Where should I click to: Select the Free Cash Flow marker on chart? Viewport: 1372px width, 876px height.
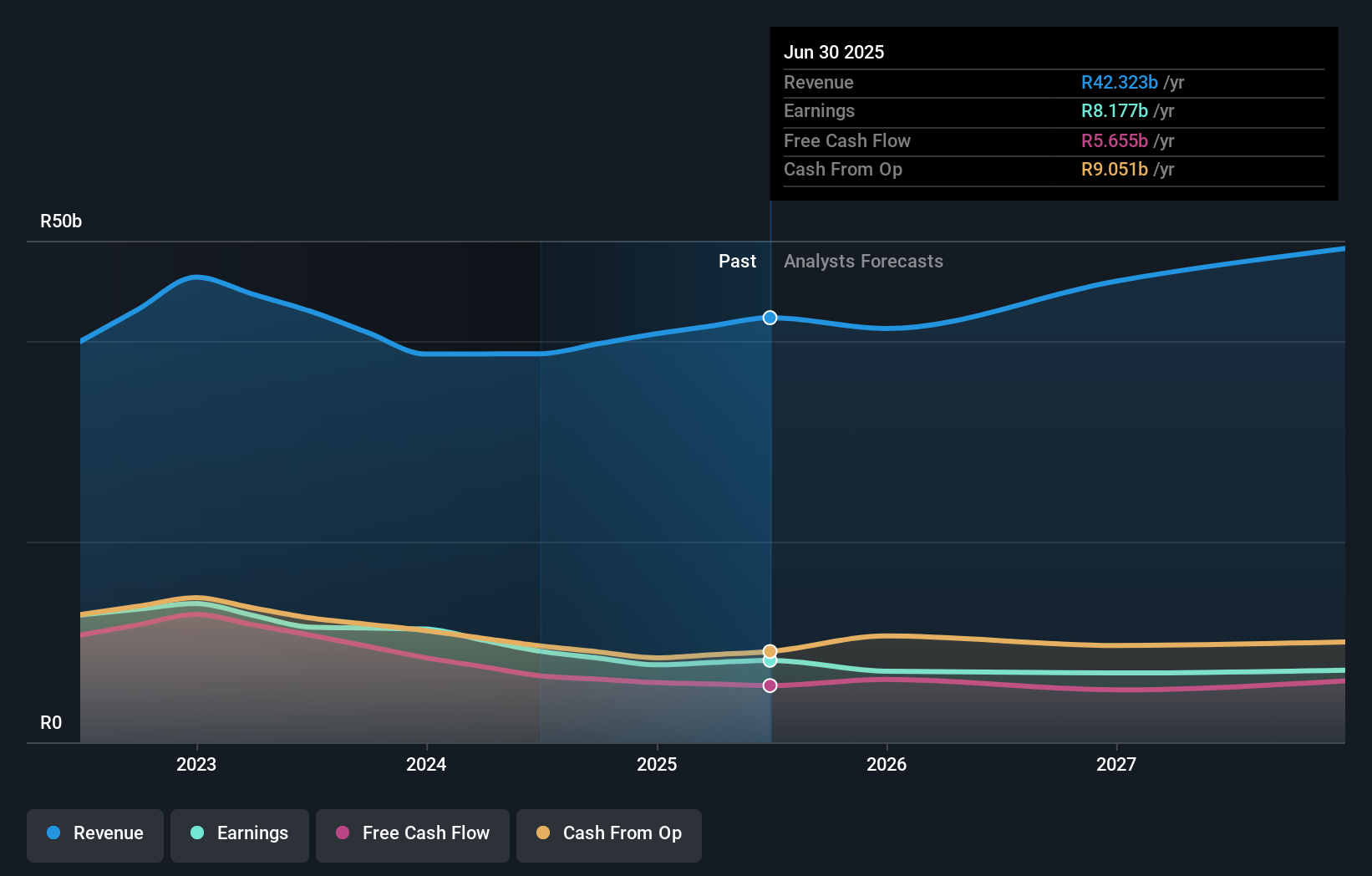[770, 685]
